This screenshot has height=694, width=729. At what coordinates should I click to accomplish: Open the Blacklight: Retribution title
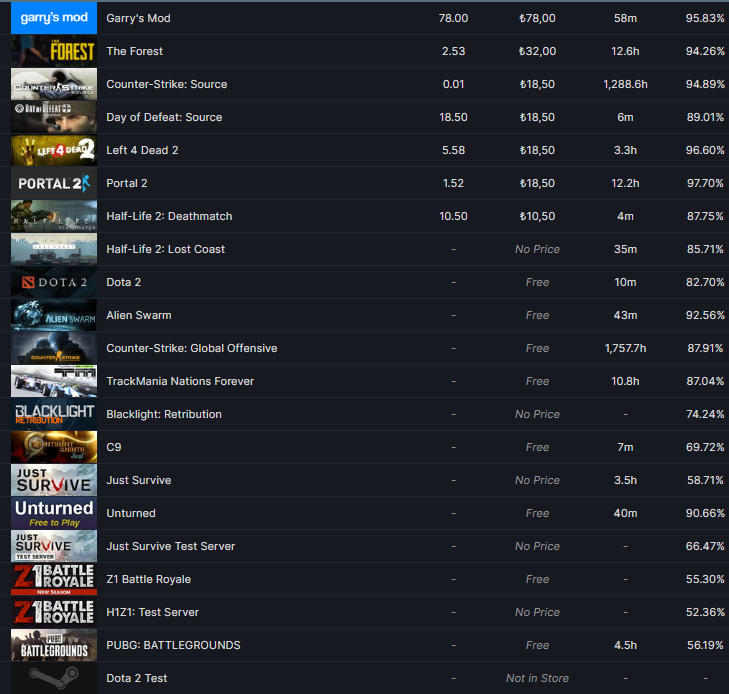[x=164, y=414]
